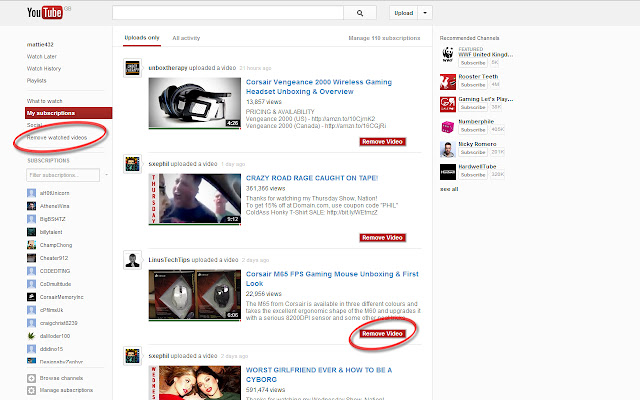
Task: Open WORST GIRLFRIEND EVER title link
Action: (319, 375)
